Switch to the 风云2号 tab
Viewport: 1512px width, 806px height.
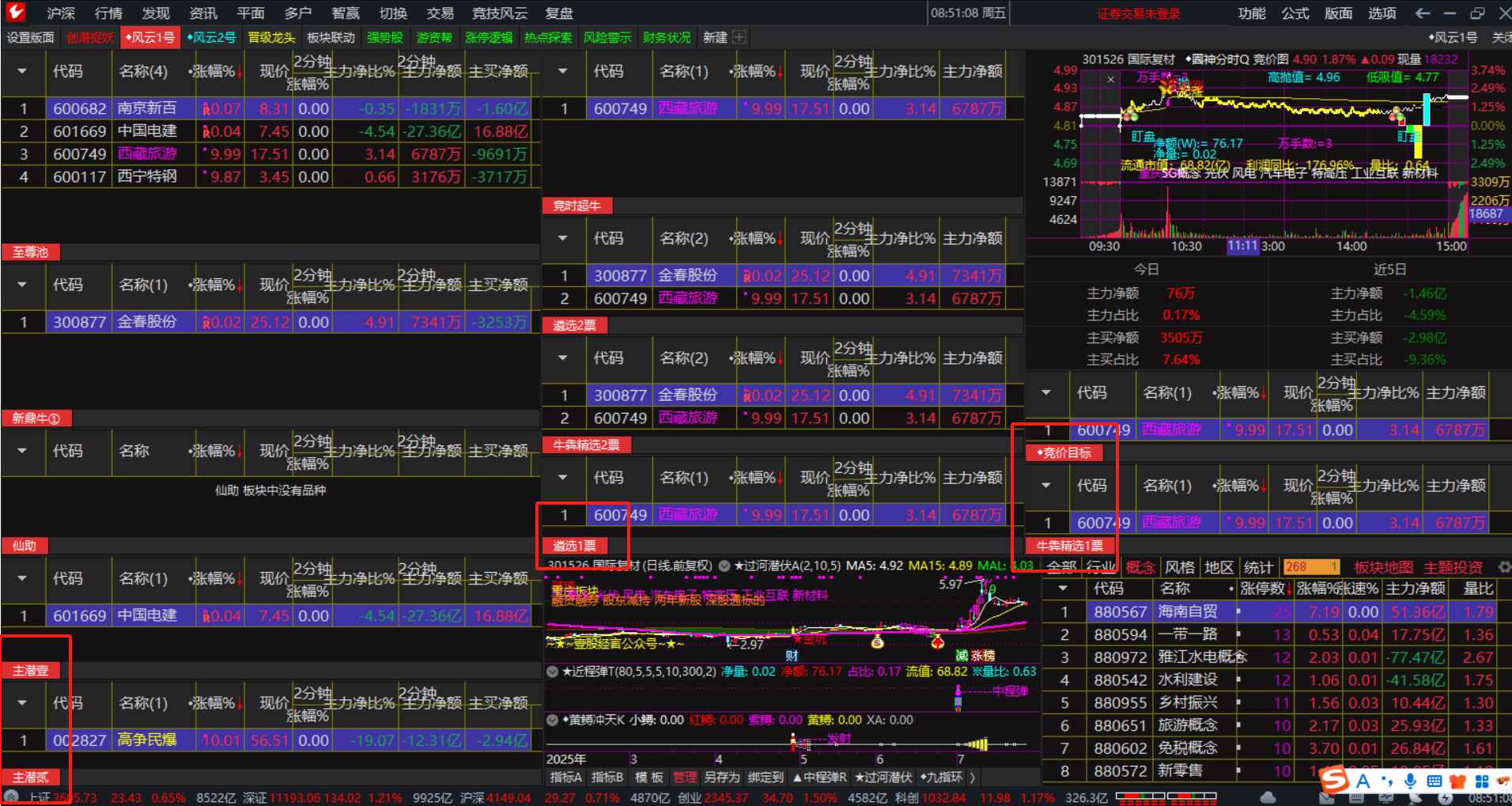coord(211,37)
